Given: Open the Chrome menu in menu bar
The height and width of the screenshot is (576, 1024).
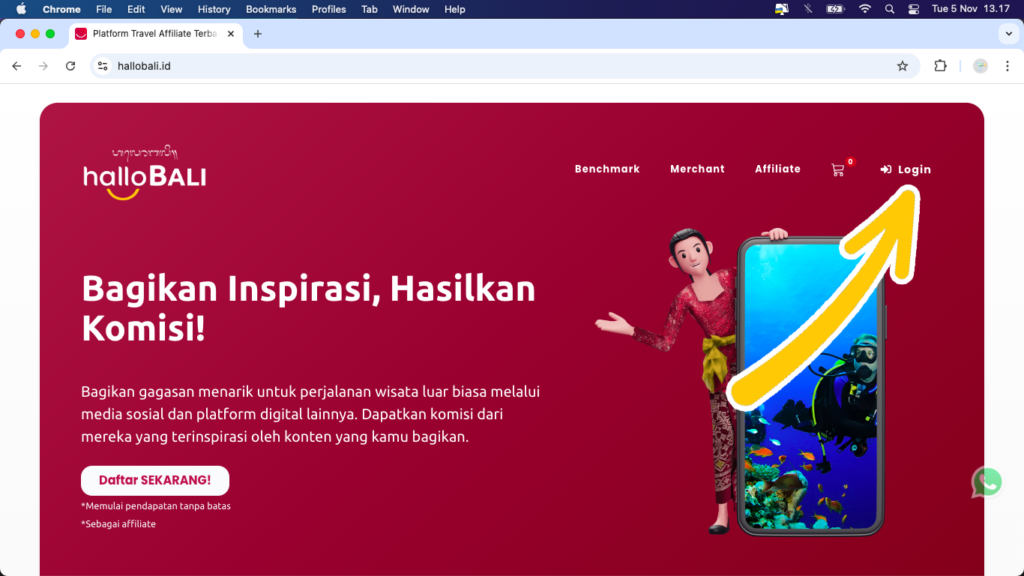Looking at the screenshot, I should (61, 9).
